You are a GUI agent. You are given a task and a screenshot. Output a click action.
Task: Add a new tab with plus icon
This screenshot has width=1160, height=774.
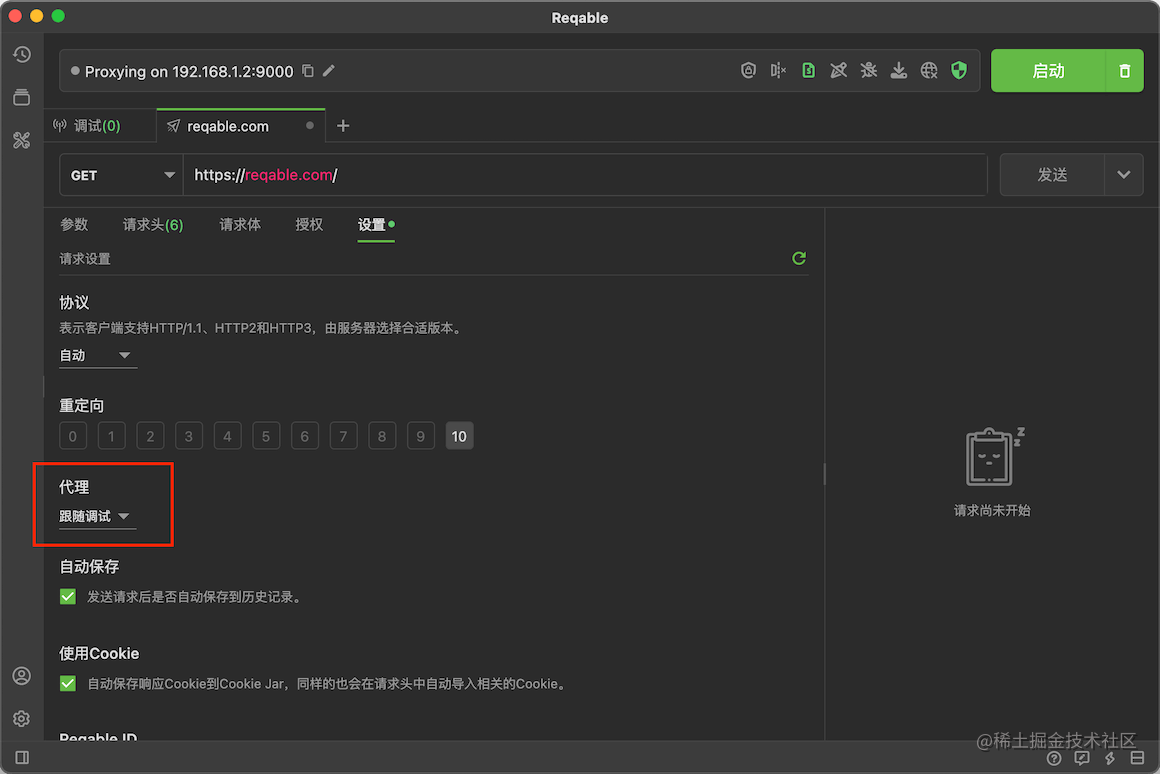pos(343,126)
